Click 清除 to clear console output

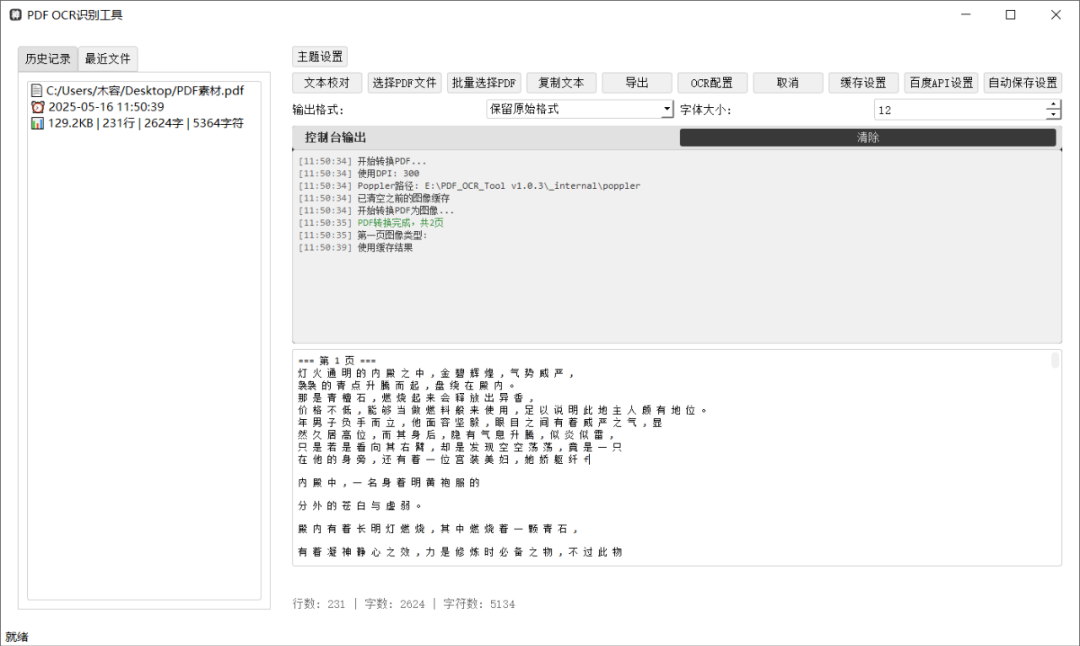click(868, 137)
